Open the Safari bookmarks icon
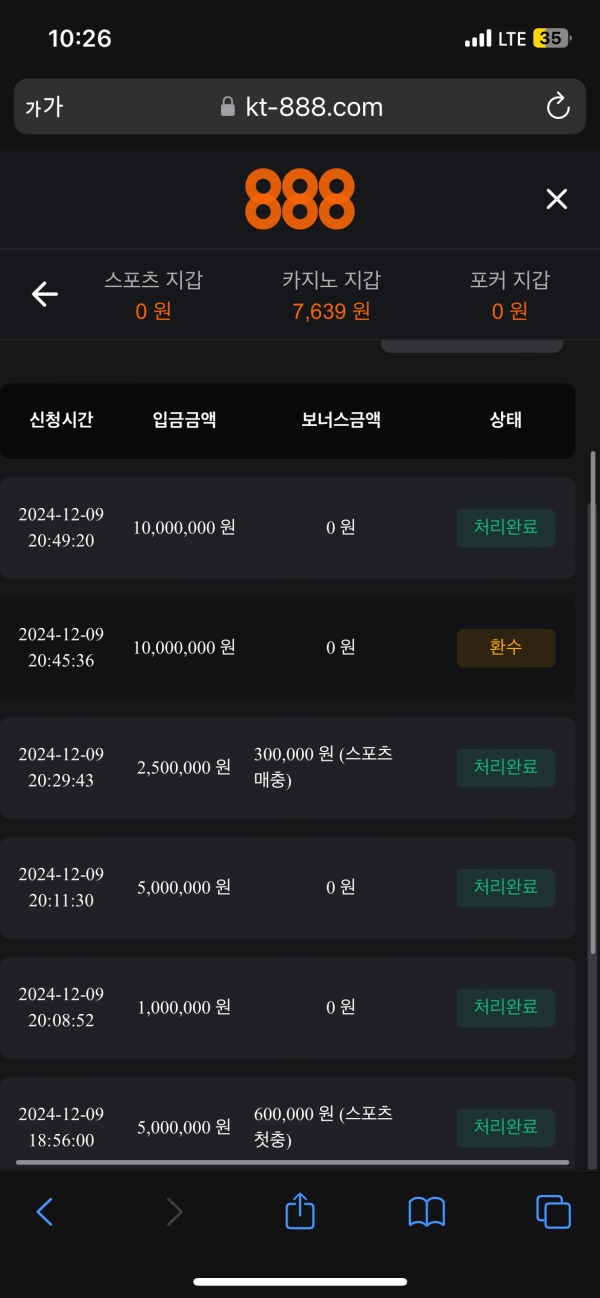600x1298 pixels. tap(426, 1211)
